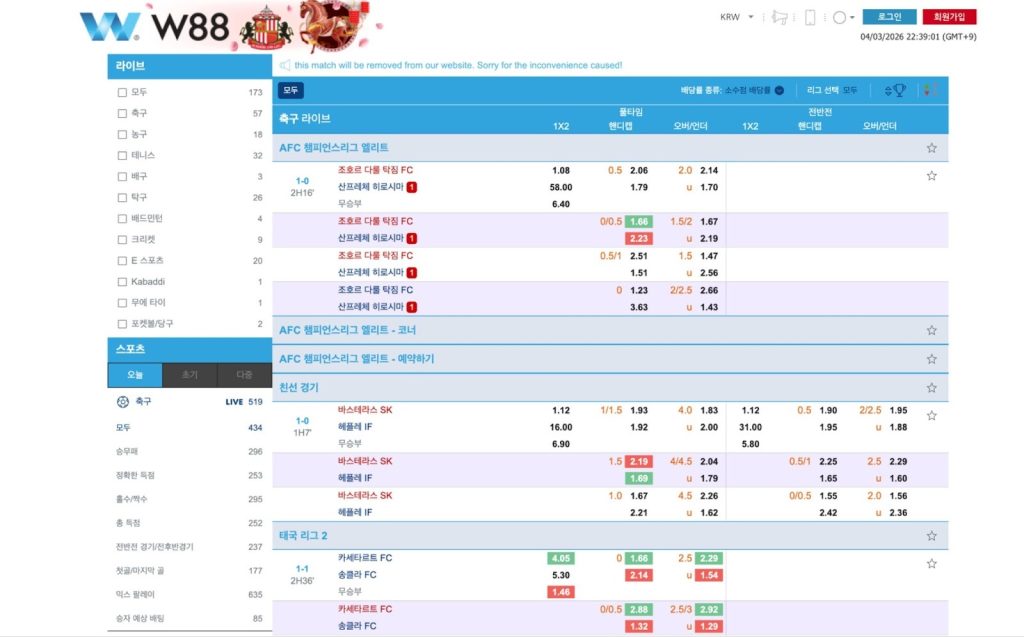Collapse the 친선 경기 section
Image resolution: width=1024 pixels, height=637 pixels.
click(x=298, y=388)
